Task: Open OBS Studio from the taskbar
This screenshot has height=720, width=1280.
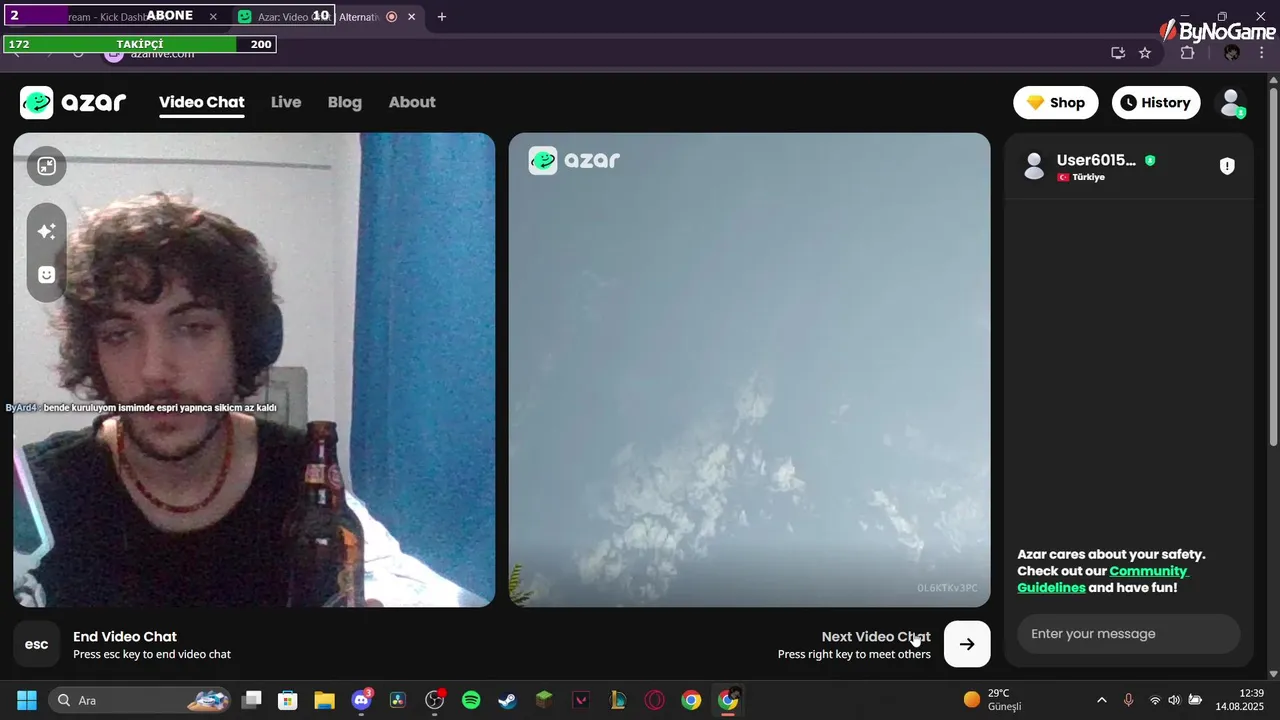Action: tap(435, 700)
